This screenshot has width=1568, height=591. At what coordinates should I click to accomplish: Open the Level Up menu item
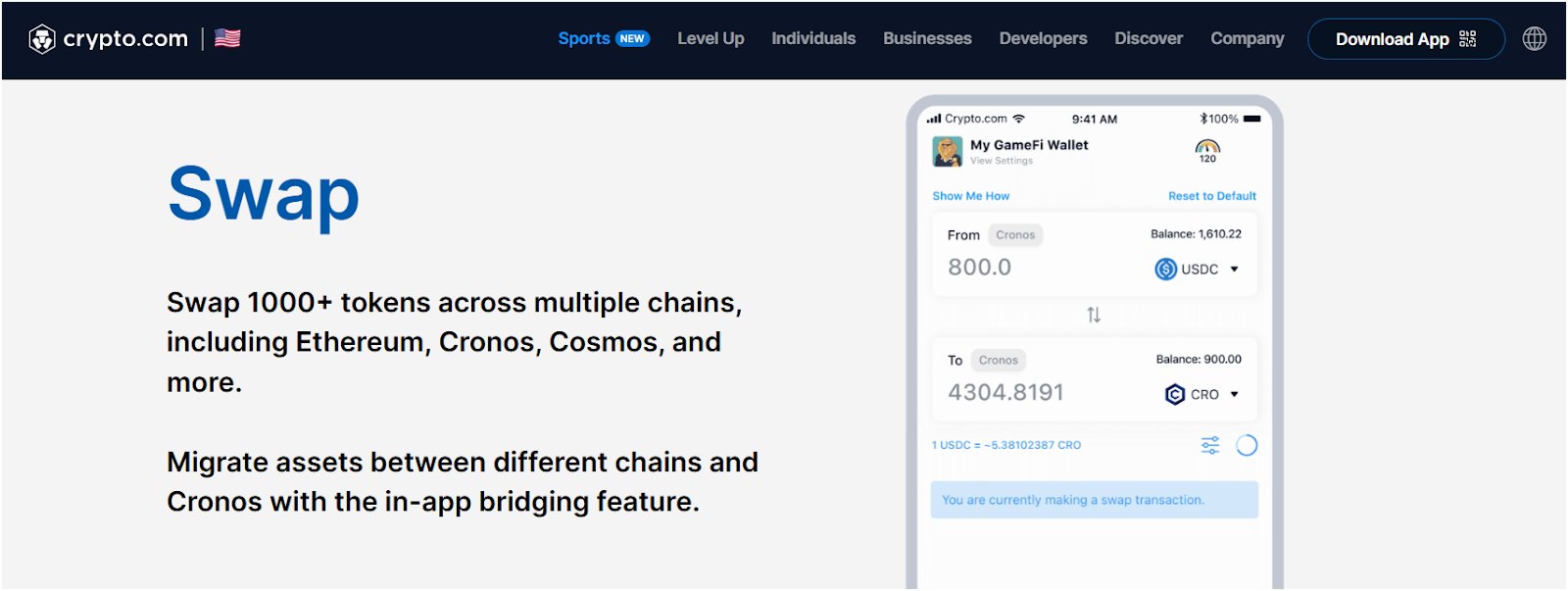pos(710,38)
